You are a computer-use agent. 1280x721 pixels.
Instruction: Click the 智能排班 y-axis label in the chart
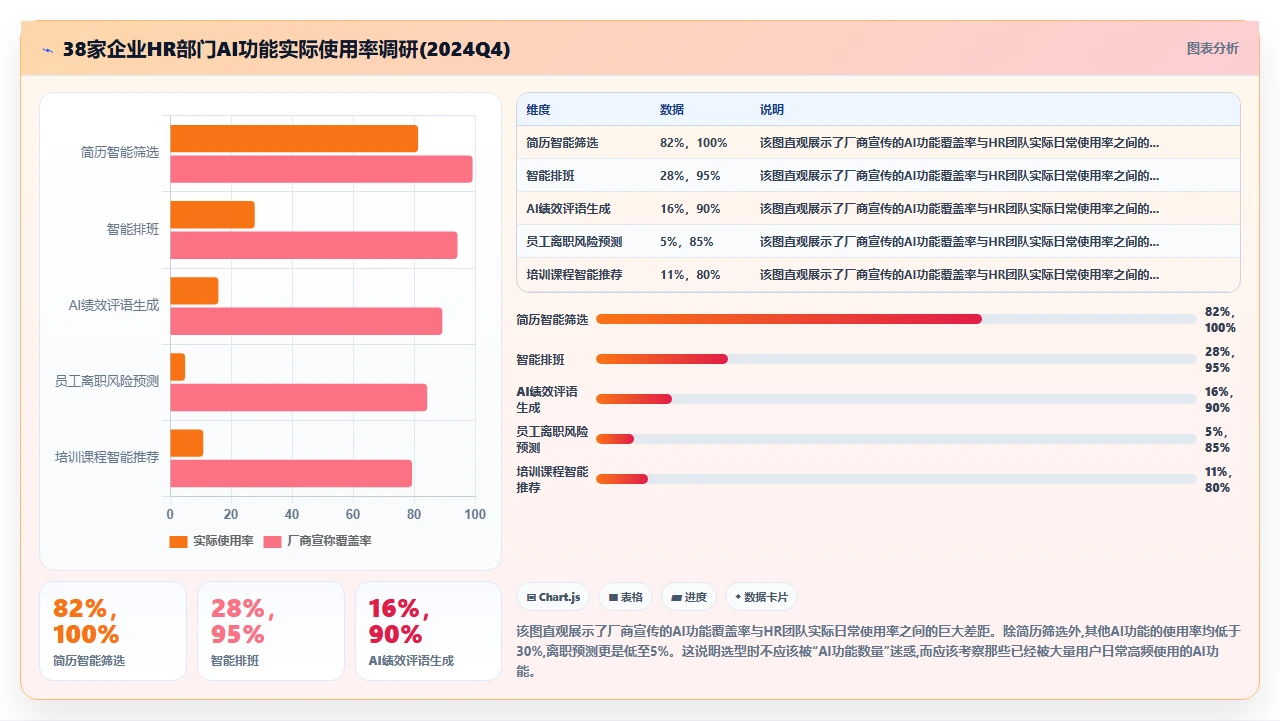tap(133, 229)
